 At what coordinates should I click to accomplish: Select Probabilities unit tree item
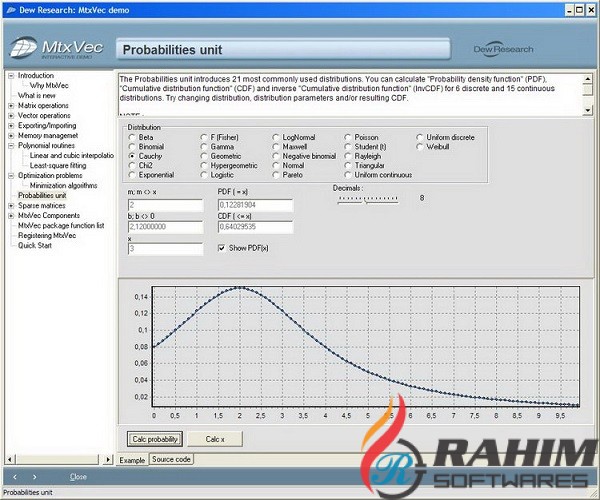(42, 195)
